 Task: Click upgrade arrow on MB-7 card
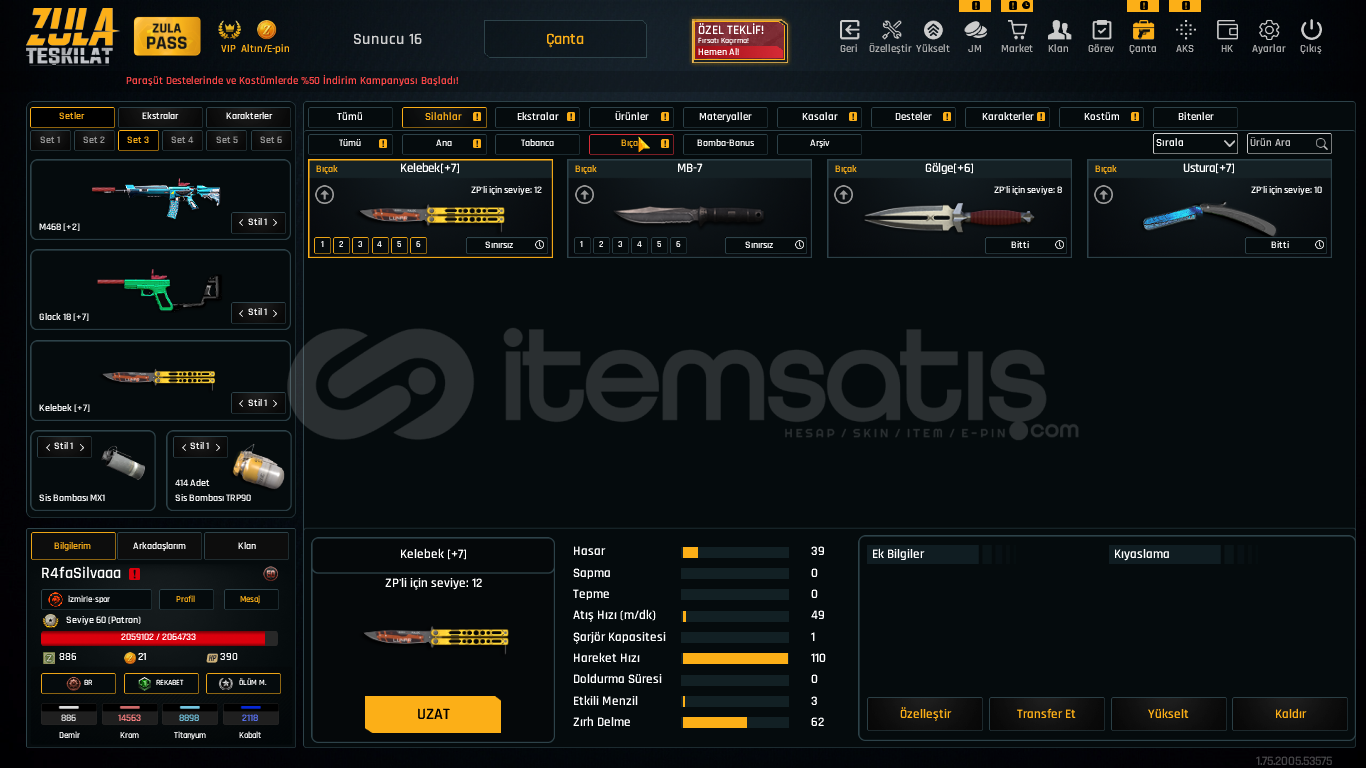pos(584,195)
